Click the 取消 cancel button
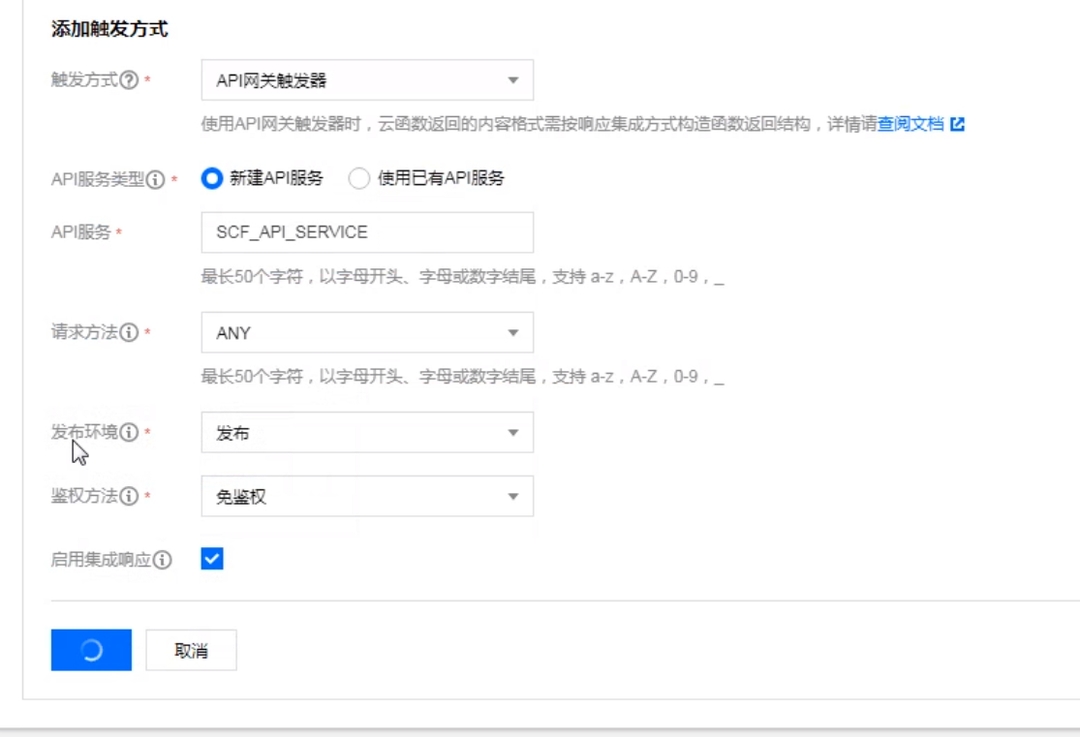The width and height of the screenshot is (1080, 737). (x=191, y=650)
